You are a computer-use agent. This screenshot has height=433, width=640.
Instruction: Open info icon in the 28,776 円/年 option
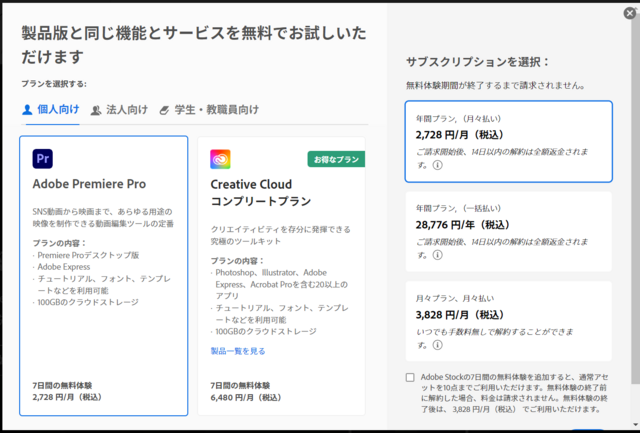click(438, 255)
